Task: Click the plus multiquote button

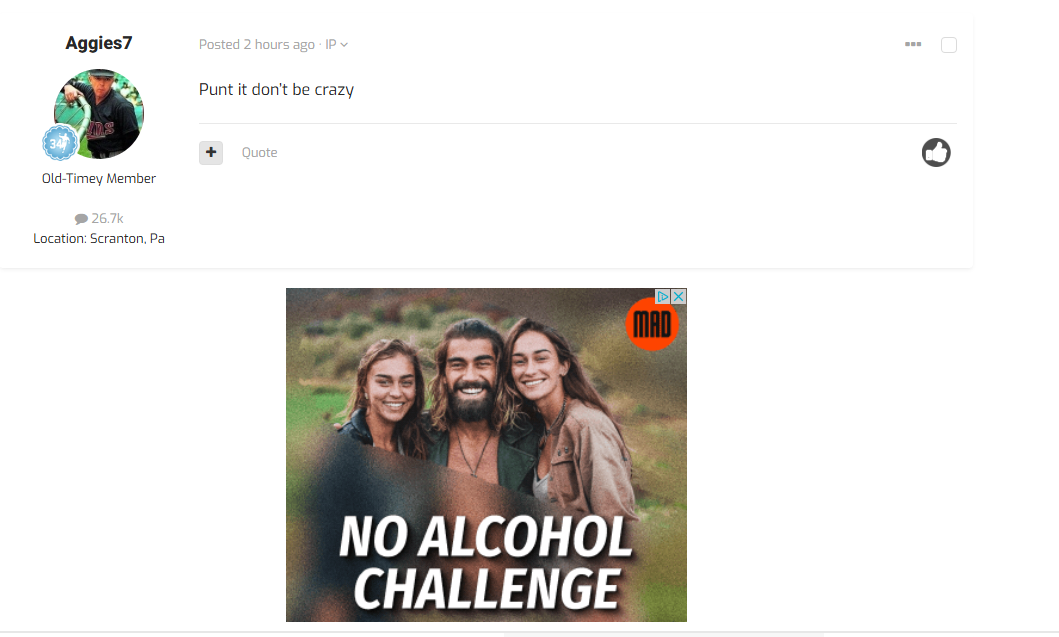Action: (x=211, y=153)
